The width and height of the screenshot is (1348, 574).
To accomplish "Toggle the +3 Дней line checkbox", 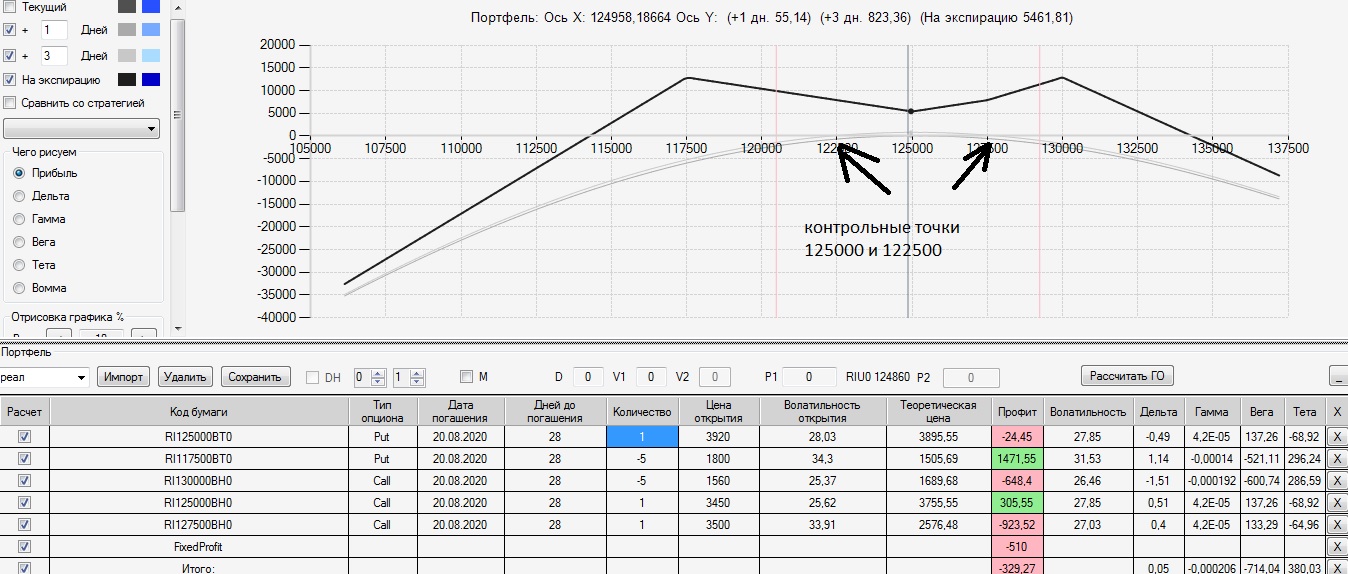I will (x=10, y=55).
